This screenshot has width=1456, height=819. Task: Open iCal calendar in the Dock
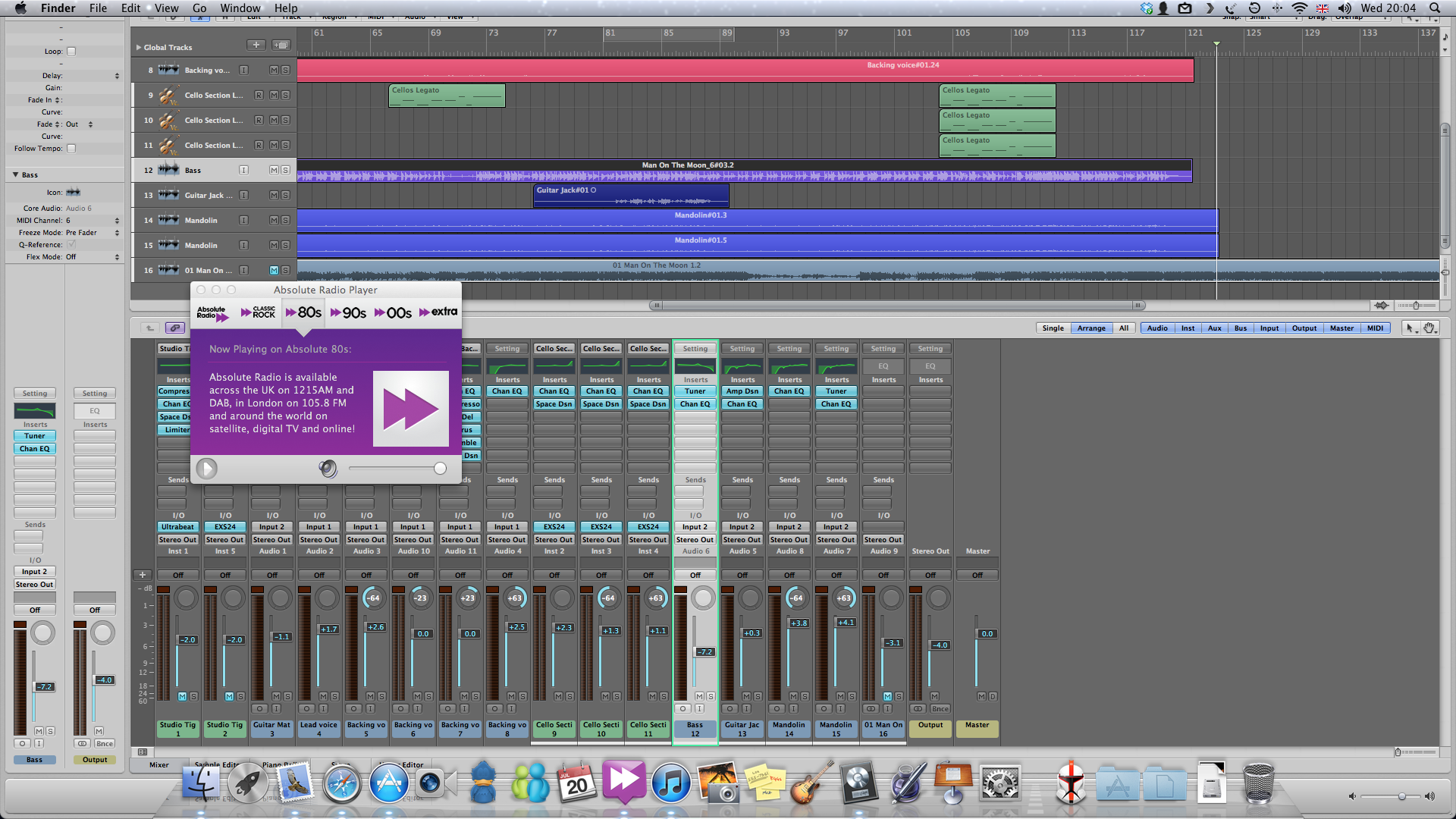576,783
